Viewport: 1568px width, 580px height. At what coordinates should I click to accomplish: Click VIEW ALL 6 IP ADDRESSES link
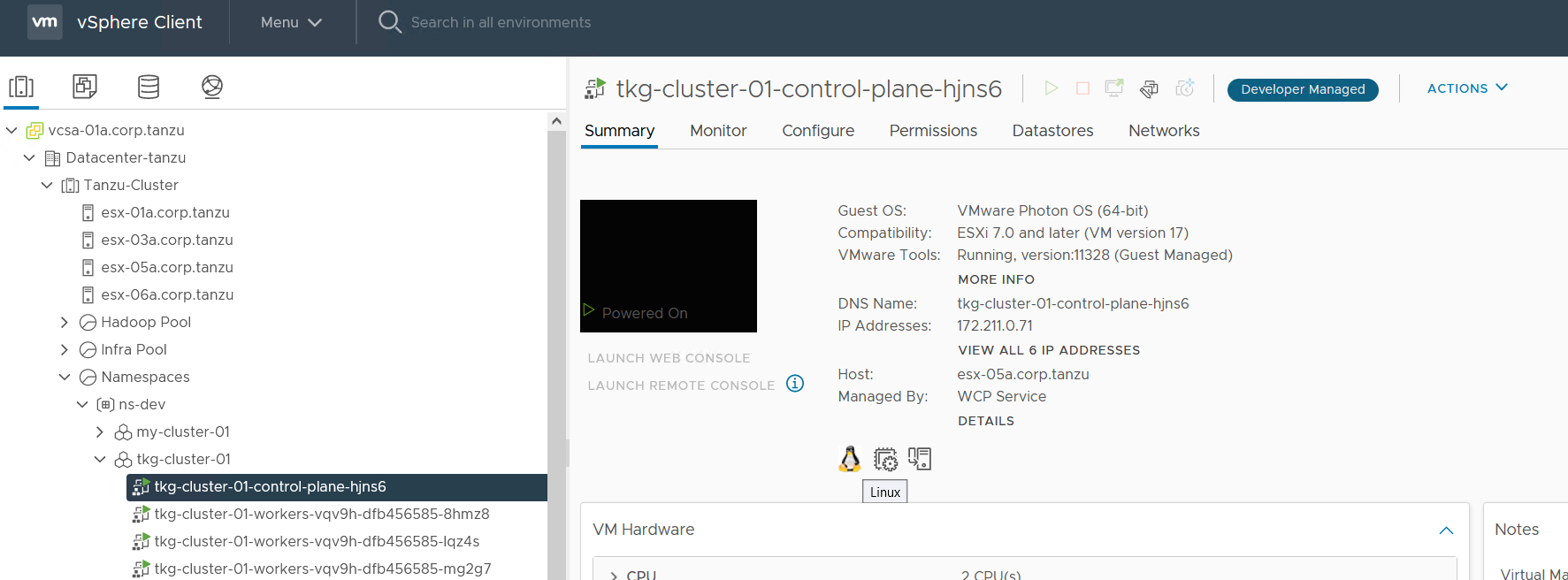[x=1049, y=350]
